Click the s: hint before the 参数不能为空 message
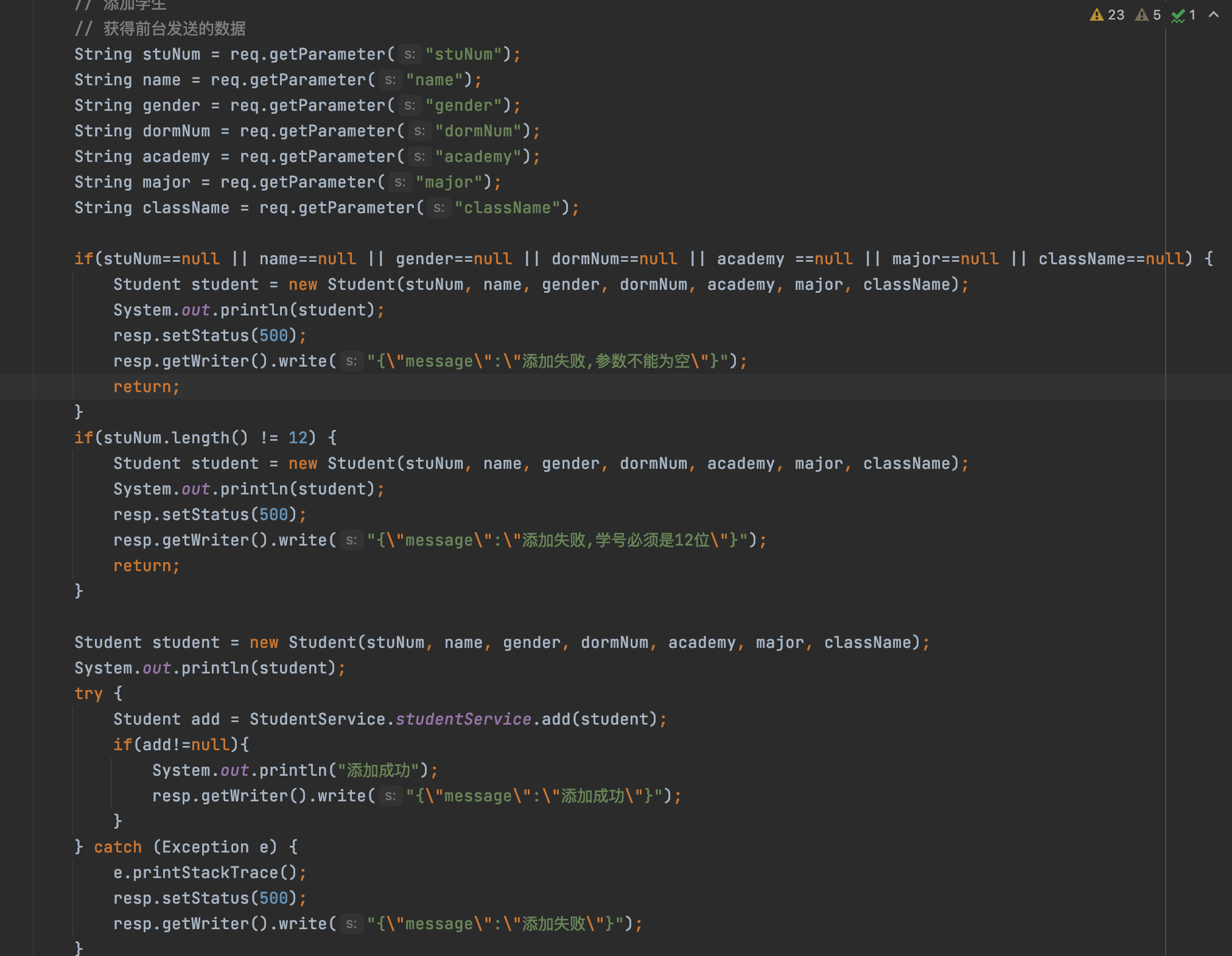Image resolution: width=1232 pixels, height=956 pixels. [351, 361]
